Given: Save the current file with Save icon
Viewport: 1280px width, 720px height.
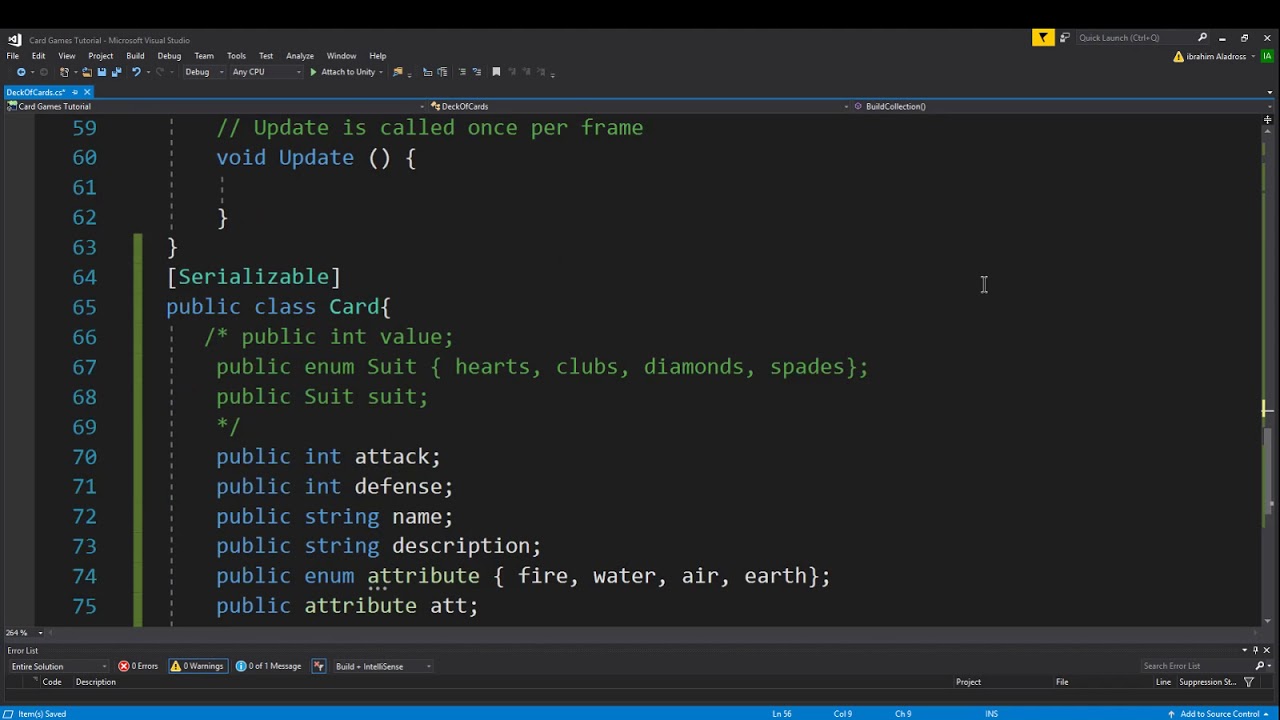Looking at the screenshot, I should [x=102, y=72].
